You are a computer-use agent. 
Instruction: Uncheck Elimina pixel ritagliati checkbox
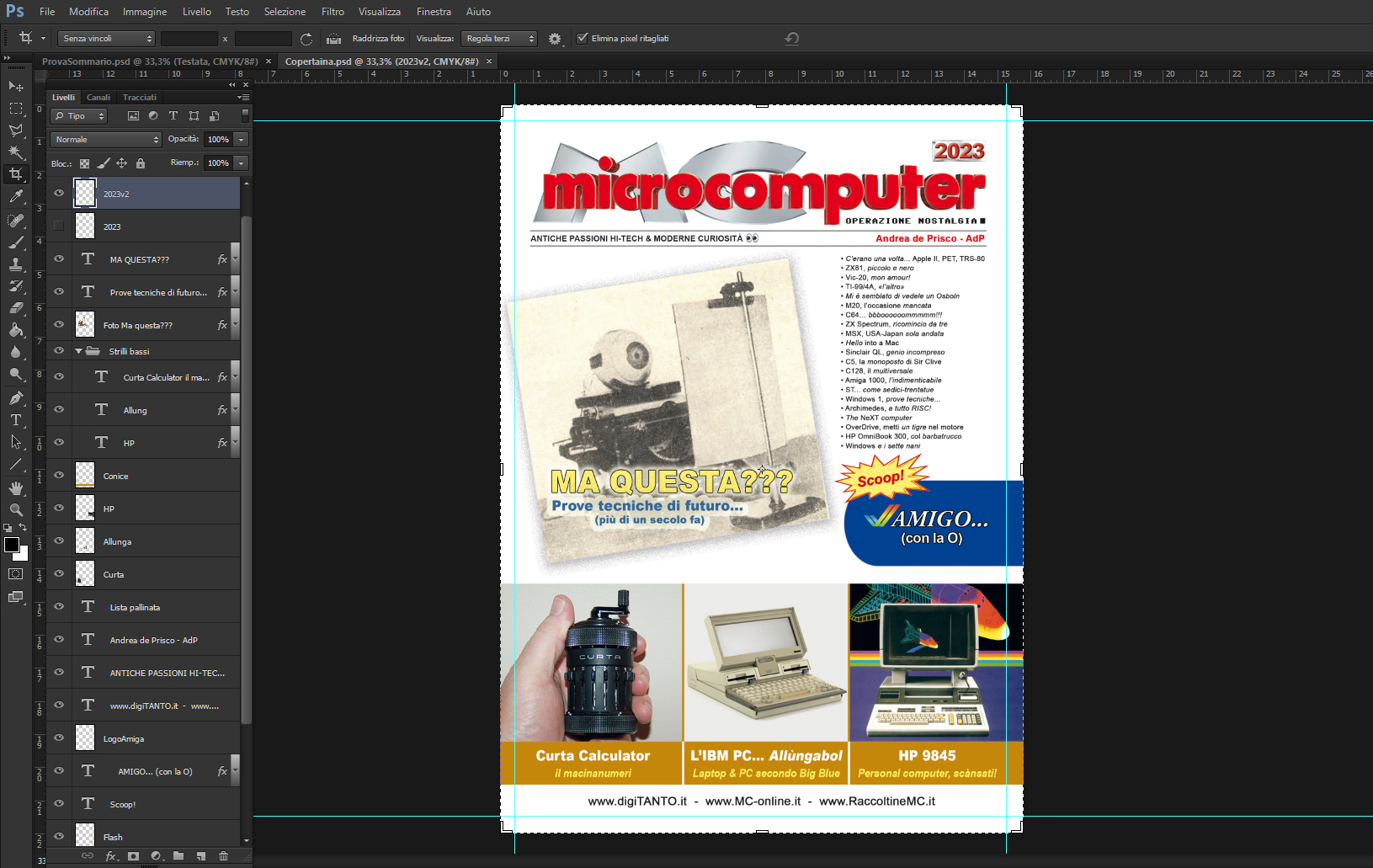coord(582,38)
